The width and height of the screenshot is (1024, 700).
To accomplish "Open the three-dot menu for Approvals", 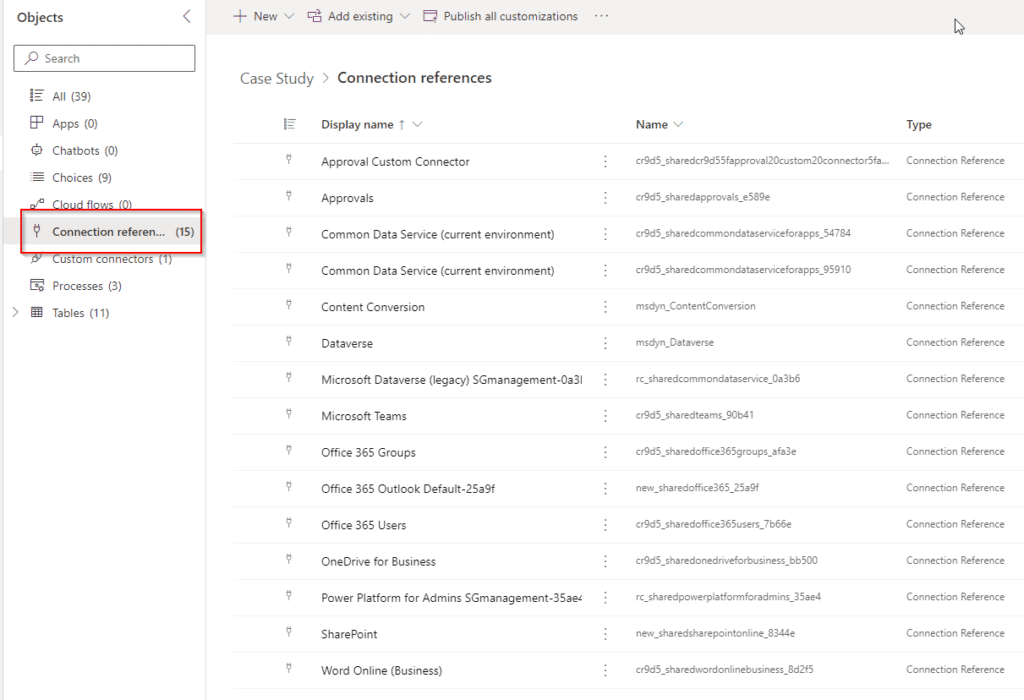I will point(605,198).
